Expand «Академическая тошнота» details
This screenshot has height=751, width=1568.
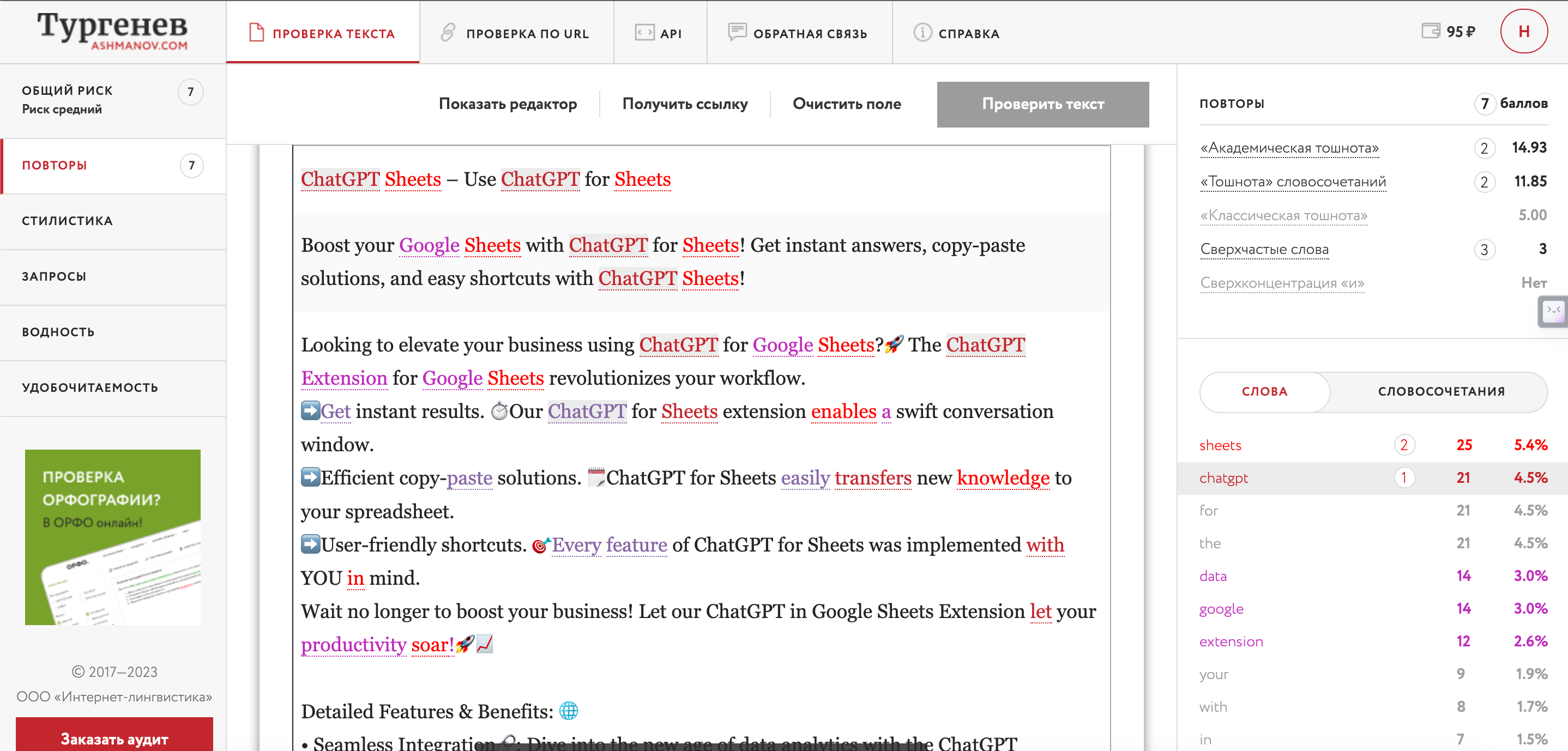1290,148
